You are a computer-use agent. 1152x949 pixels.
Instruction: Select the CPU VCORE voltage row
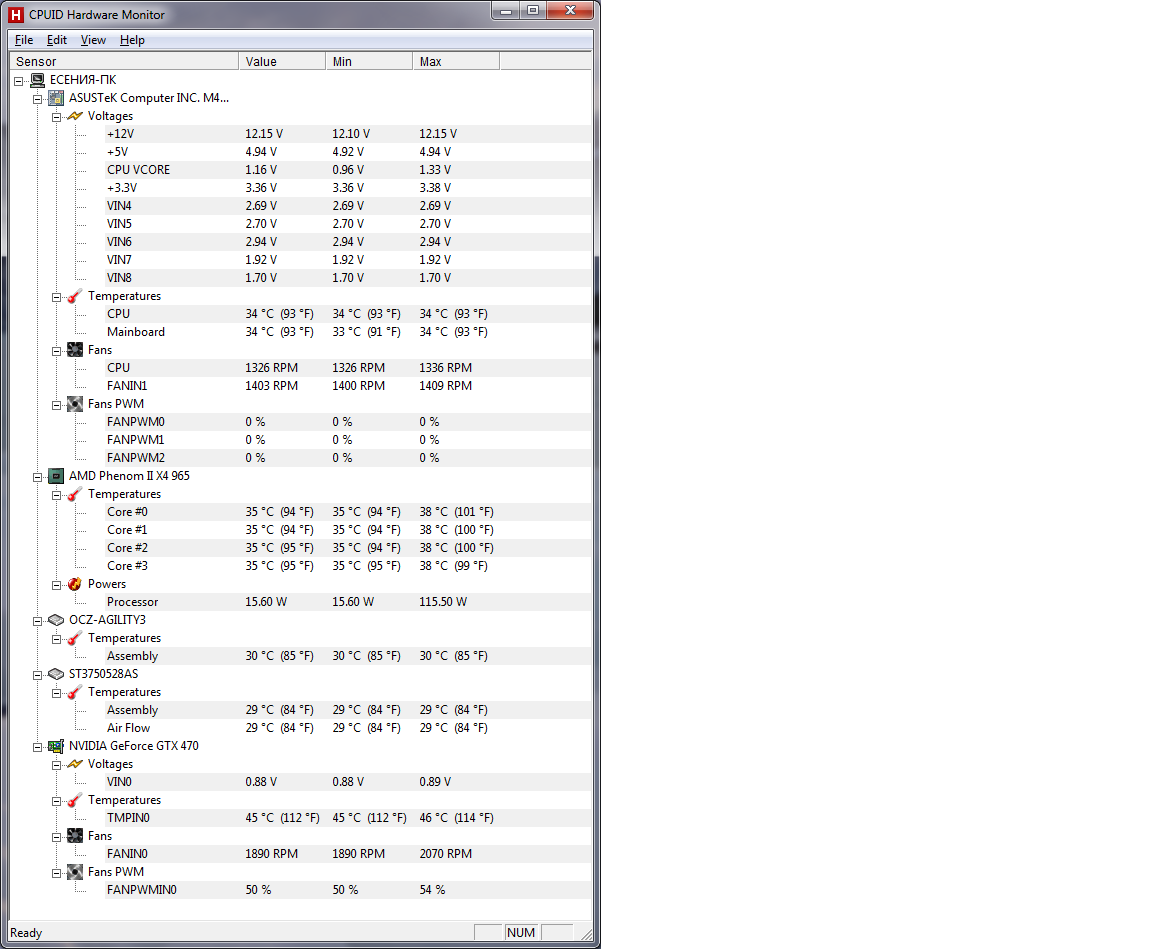(348, 170)
